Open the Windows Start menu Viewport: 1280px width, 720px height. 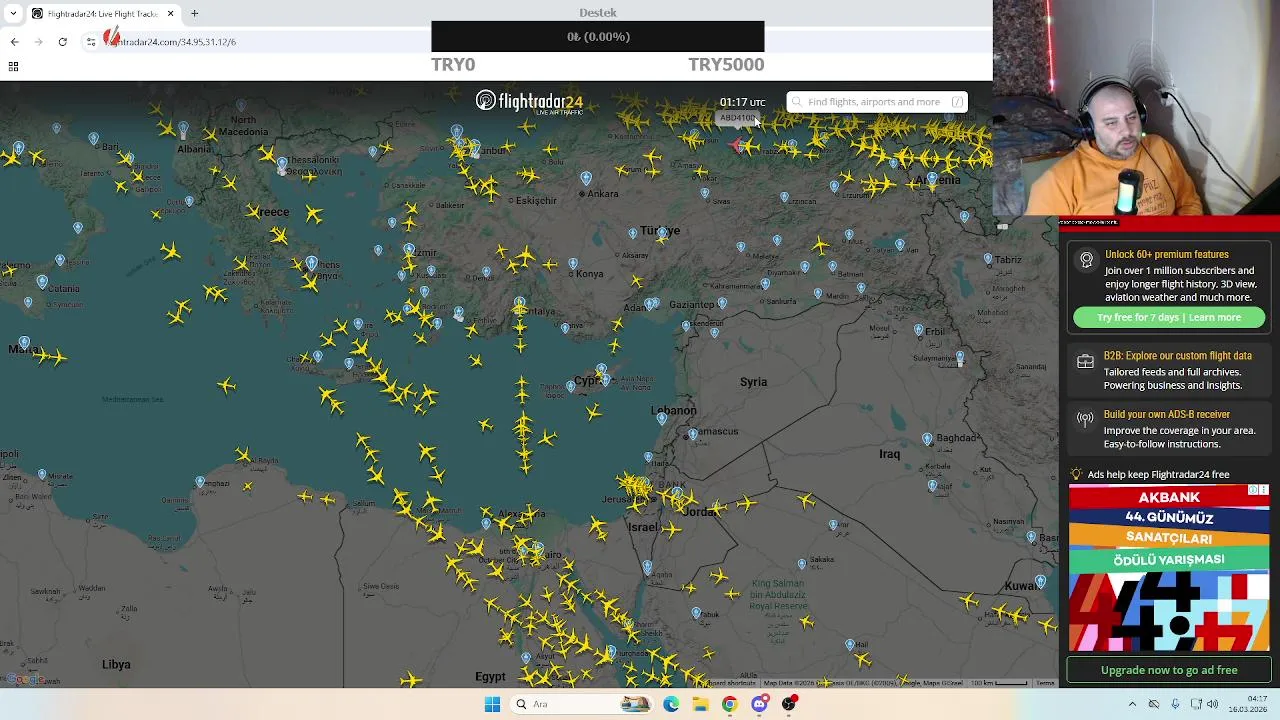[x=492, y=704]
